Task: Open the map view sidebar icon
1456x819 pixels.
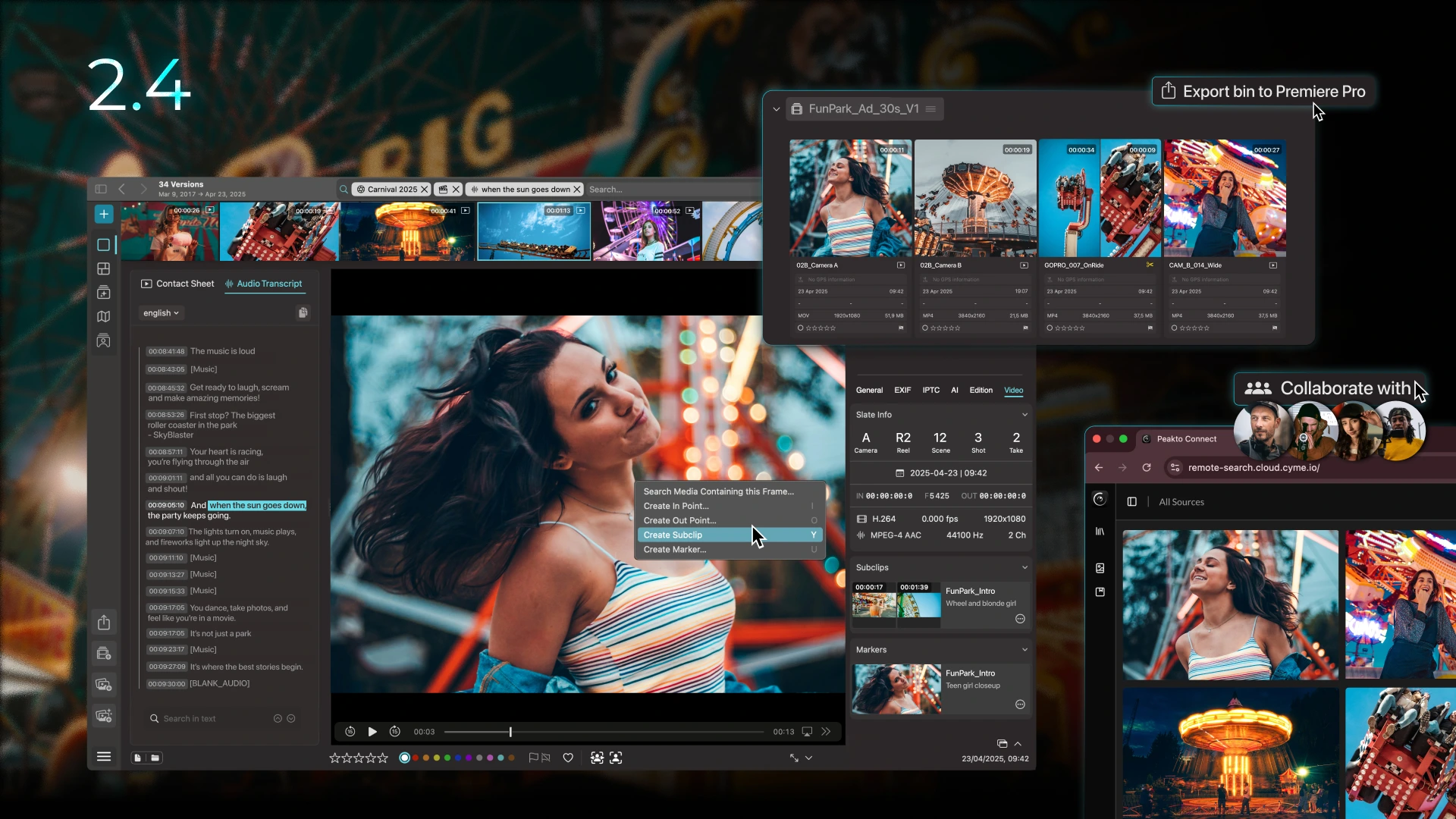Action: tap(104, 317)
